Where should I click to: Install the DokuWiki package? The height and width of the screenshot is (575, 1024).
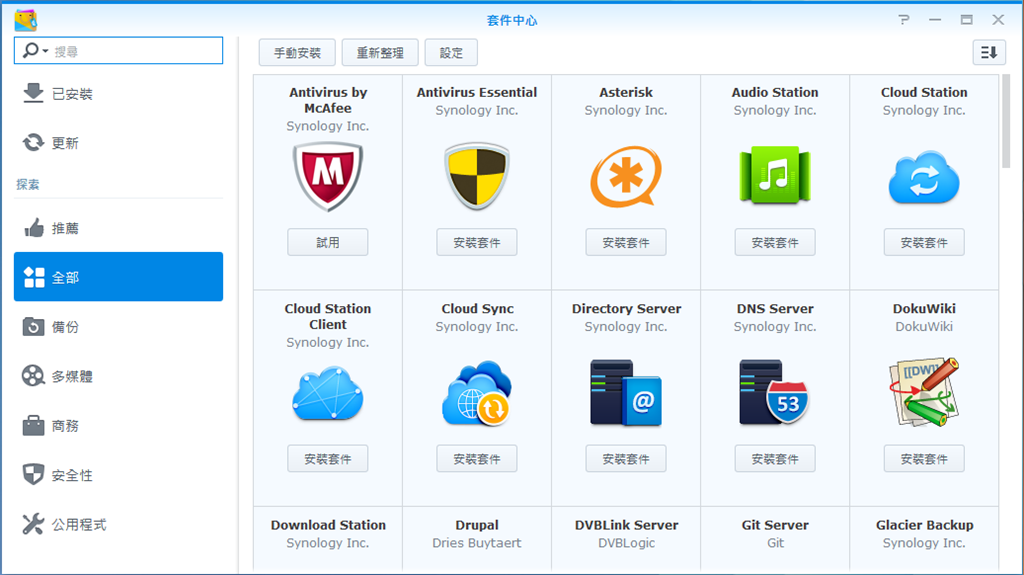click(923, 459)
